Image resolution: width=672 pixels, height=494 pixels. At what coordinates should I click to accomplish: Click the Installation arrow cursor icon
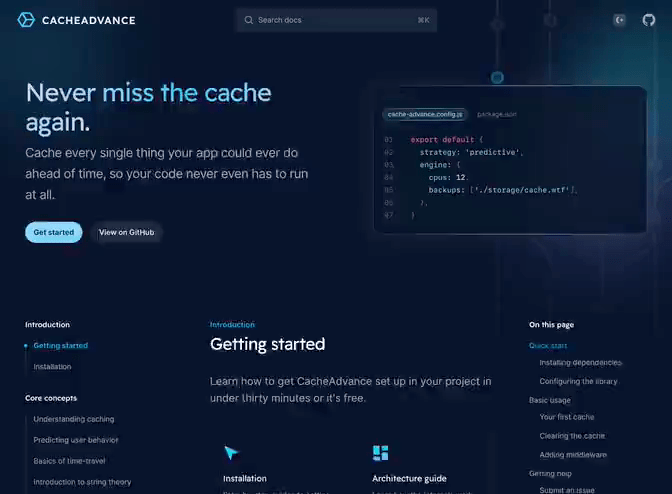(x=231, y=453)
